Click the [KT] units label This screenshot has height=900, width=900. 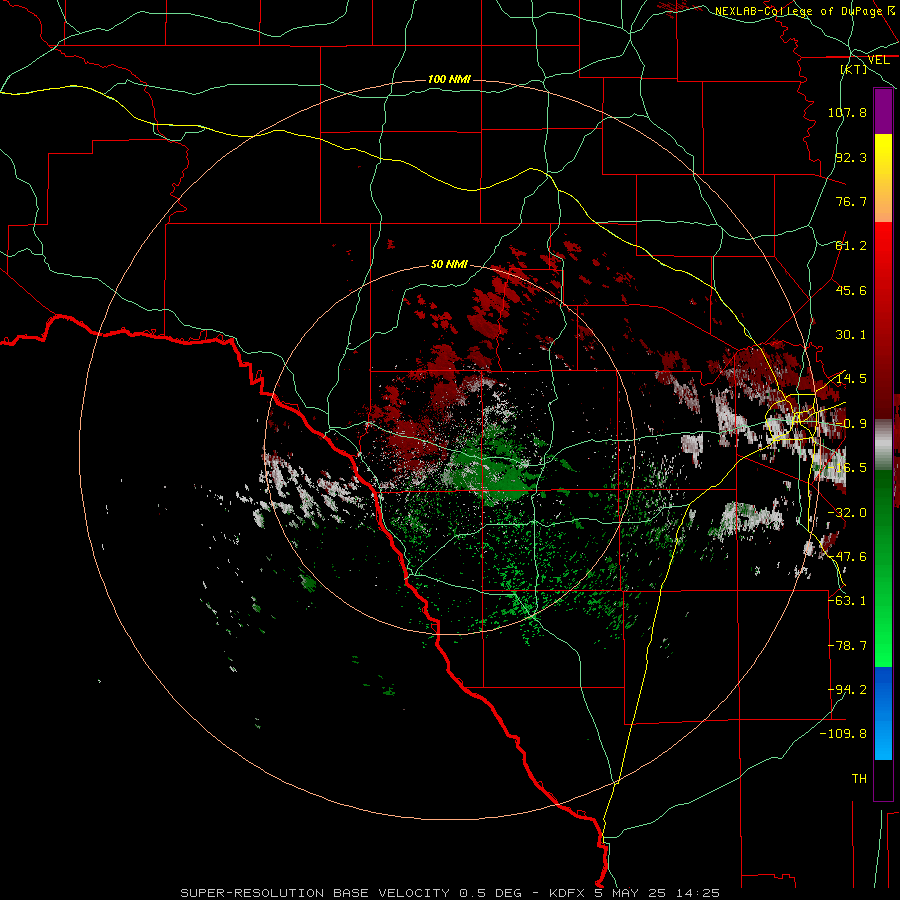tap(854, 69)
